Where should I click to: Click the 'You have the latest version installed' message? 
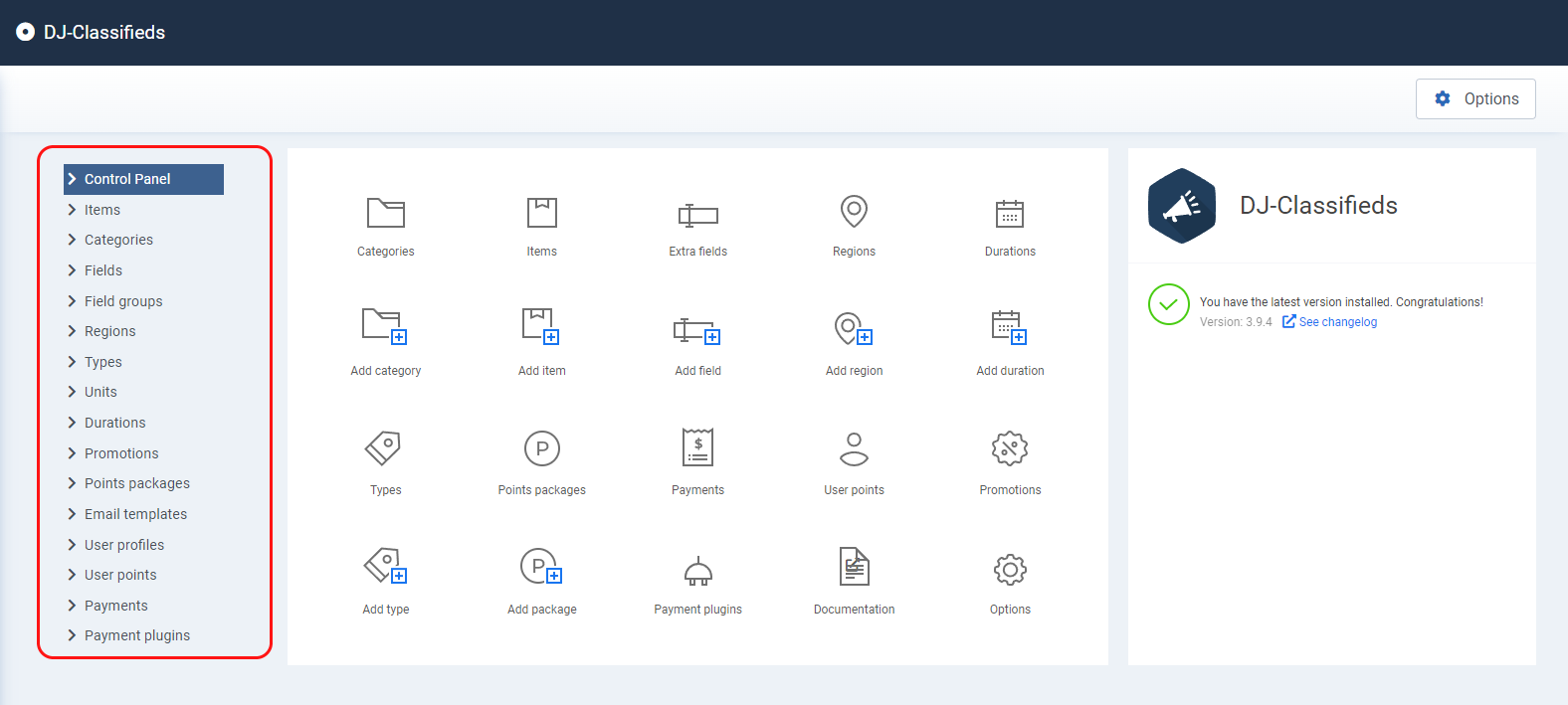[x=1341, y=302]
